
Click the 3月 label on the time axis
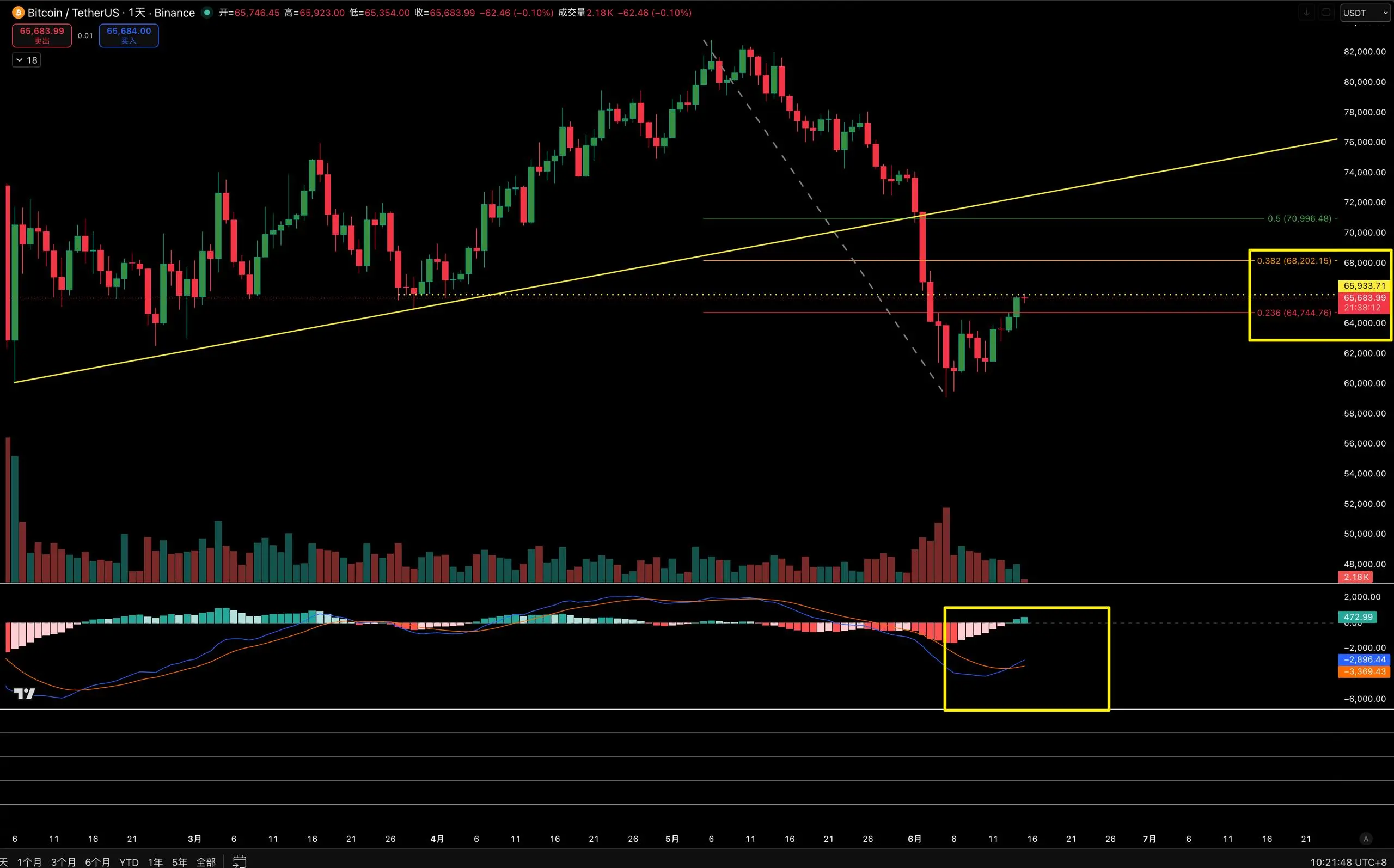coord(194,839)
